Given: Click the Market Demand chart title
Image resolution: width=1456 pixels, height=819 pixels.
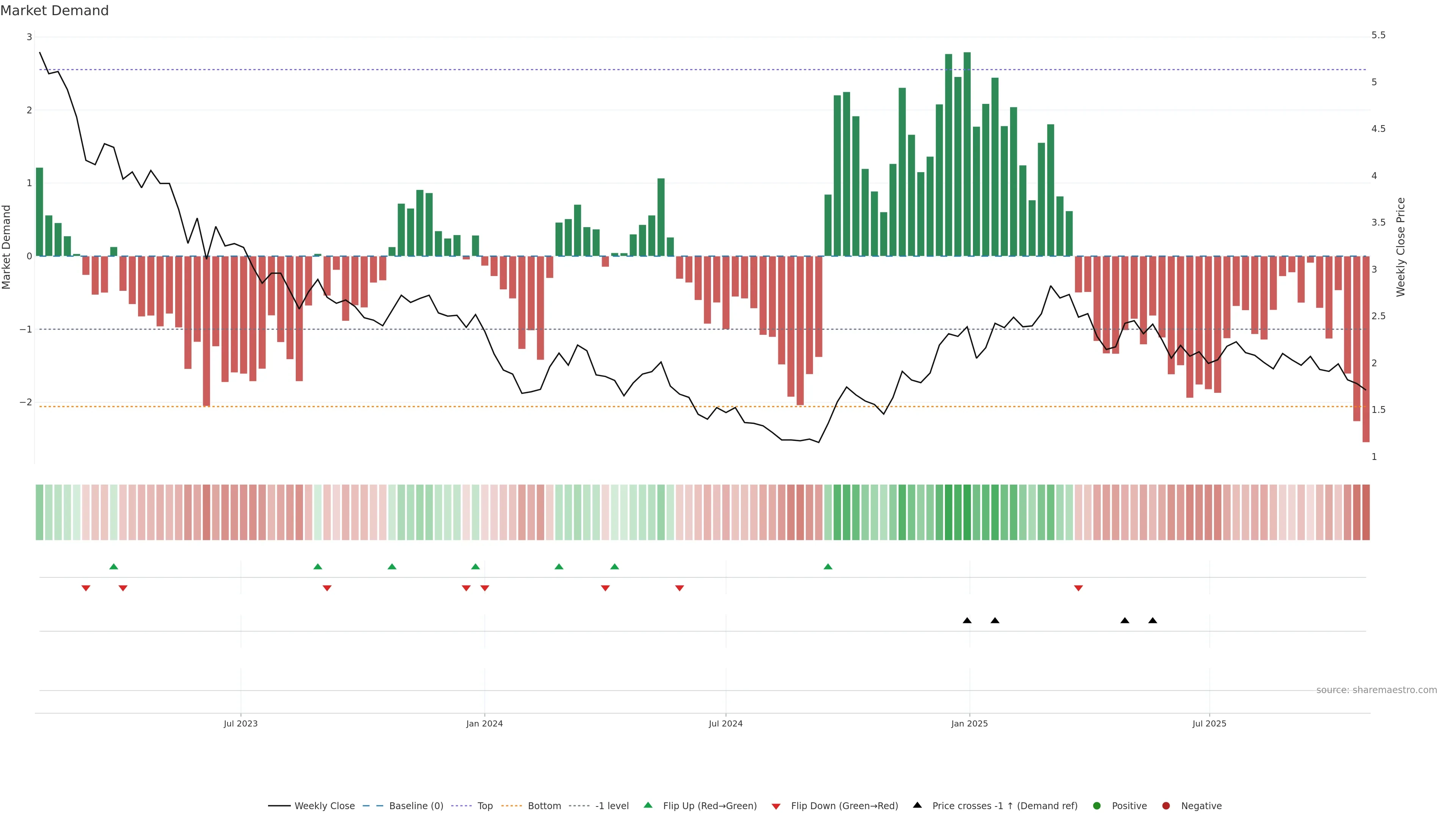Looking at the screenshot, I should (54, 11).
